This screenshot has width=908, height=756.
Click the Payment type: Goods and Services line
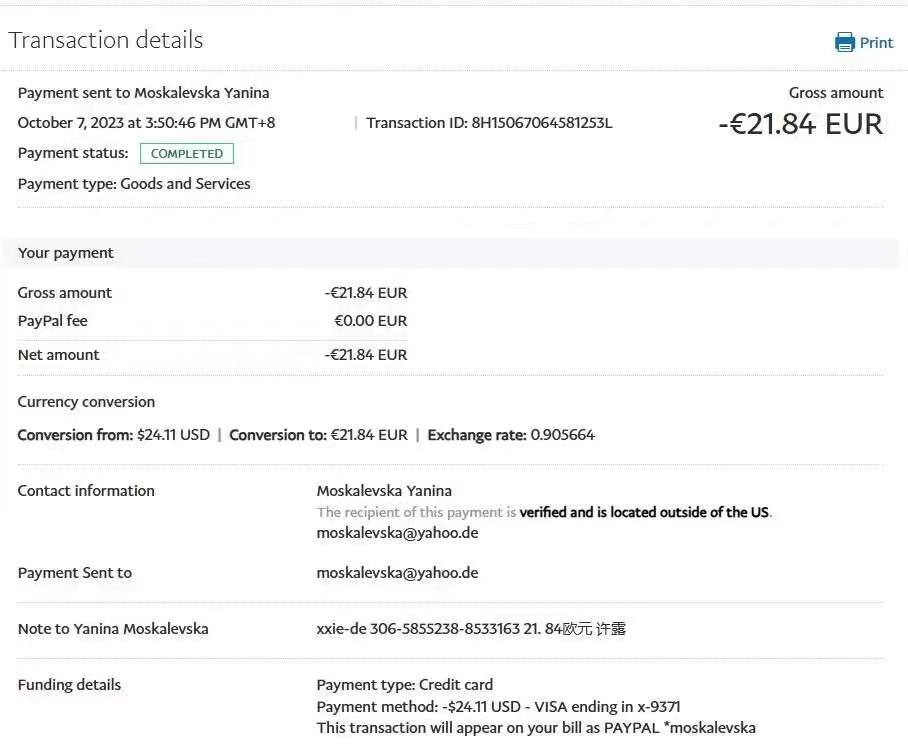coord(134,184)
